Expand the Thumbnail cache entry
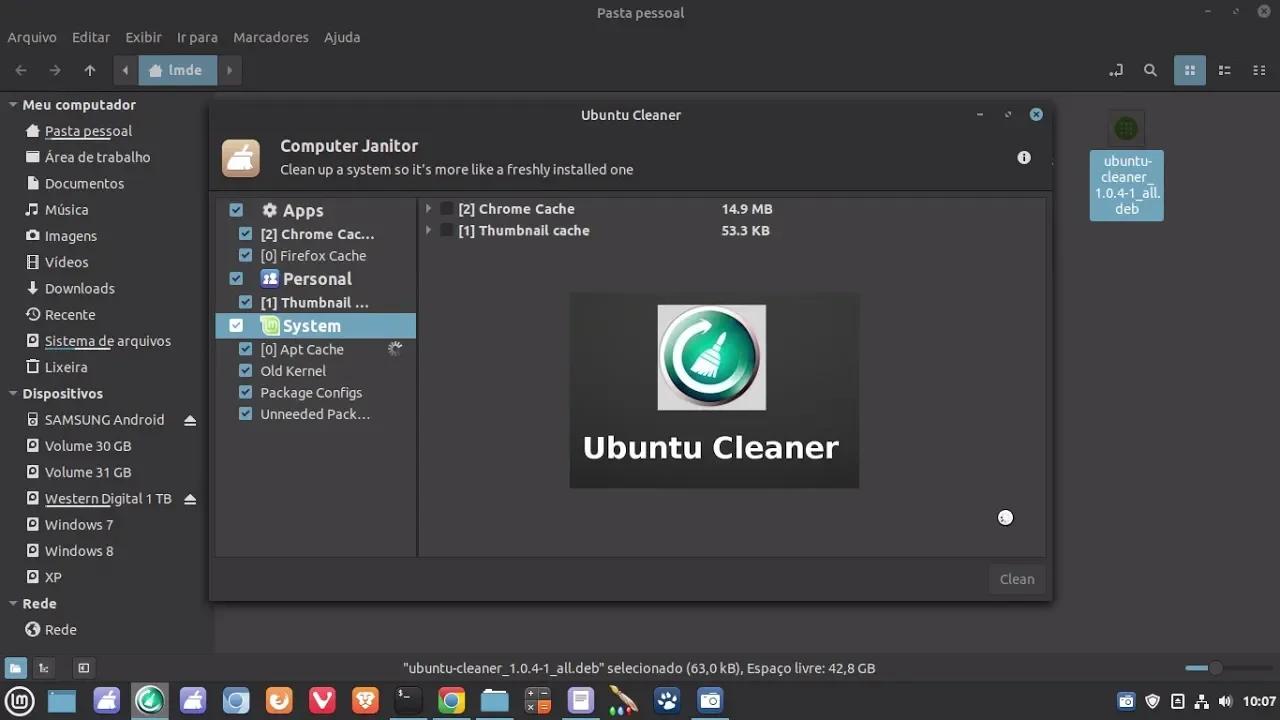This screenshot has width=1280, height=720. point(429,230)
